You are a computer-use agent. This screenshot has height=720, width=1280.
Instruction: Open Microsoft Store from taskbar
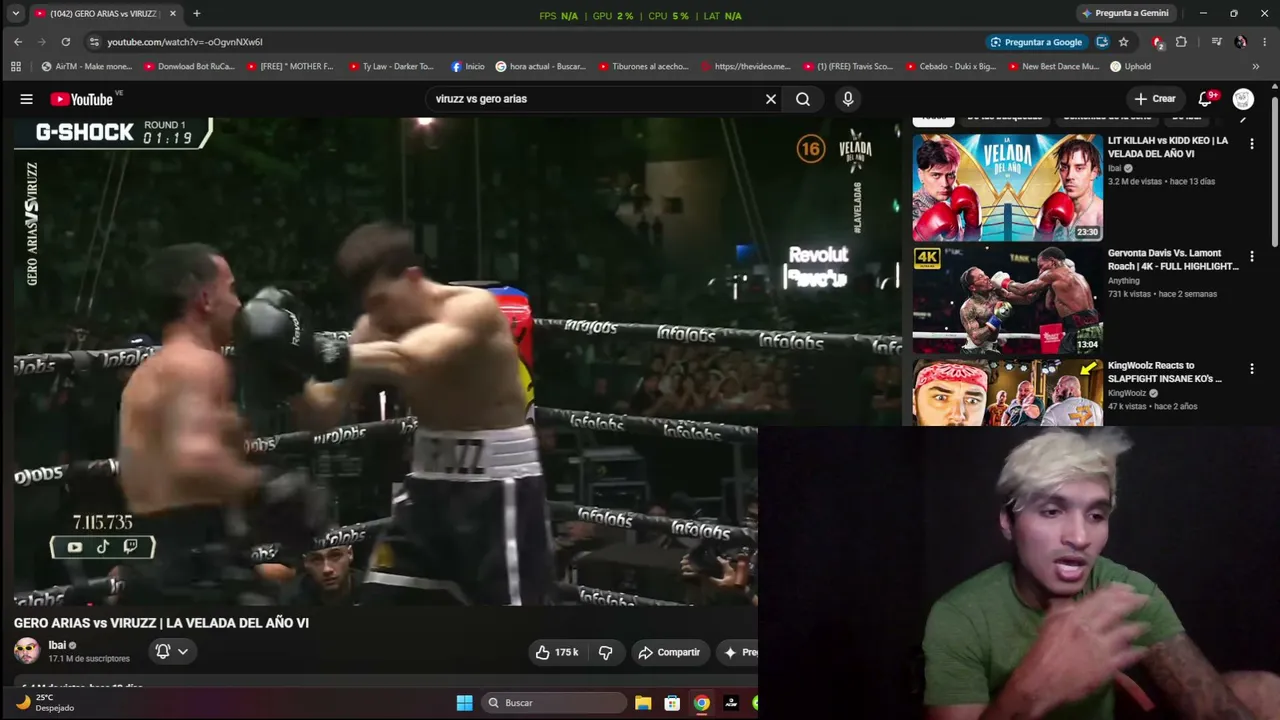point(672,703)
